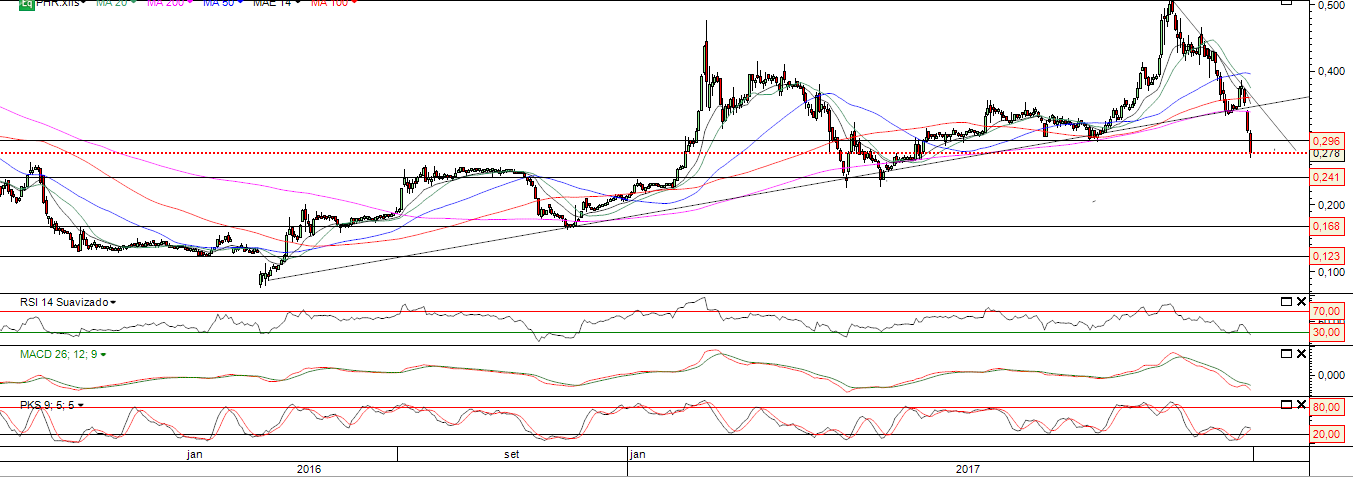Select the PKS 20,00 level label

(1326, 434)
